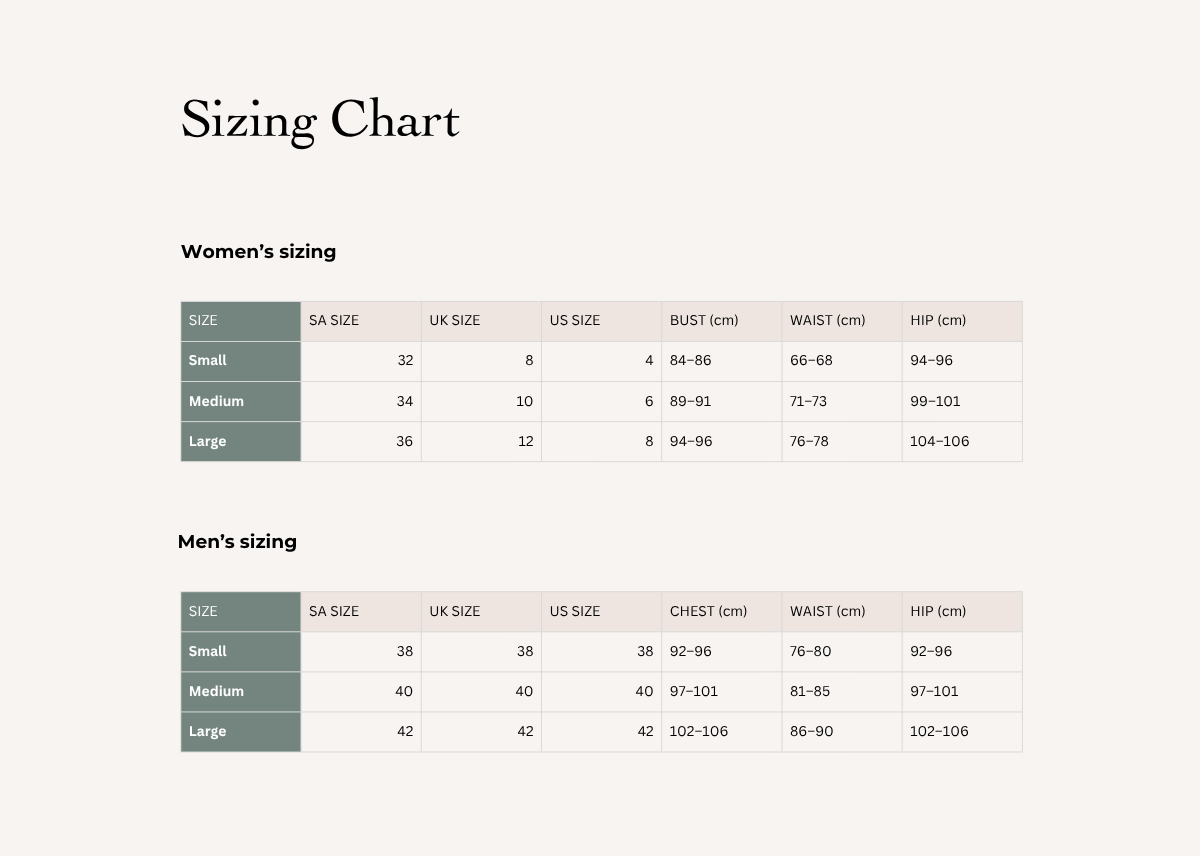Click men's Medium chest 97–101 cell
Image resolution: width=1200 pixels, height=856 pixels.
694,691
